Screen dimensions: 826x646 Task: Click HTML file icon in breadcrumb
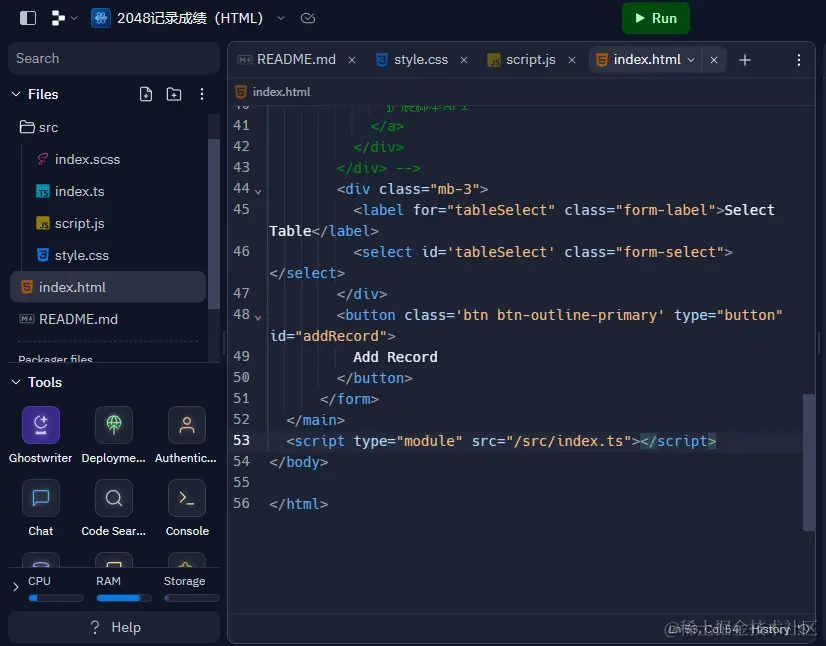pos(241,92)
